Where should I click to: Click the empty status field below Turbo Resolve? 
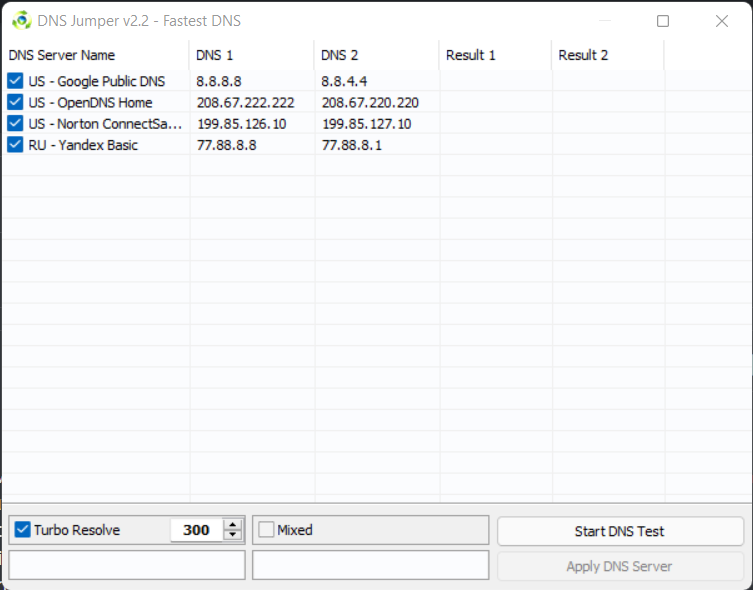127,565
